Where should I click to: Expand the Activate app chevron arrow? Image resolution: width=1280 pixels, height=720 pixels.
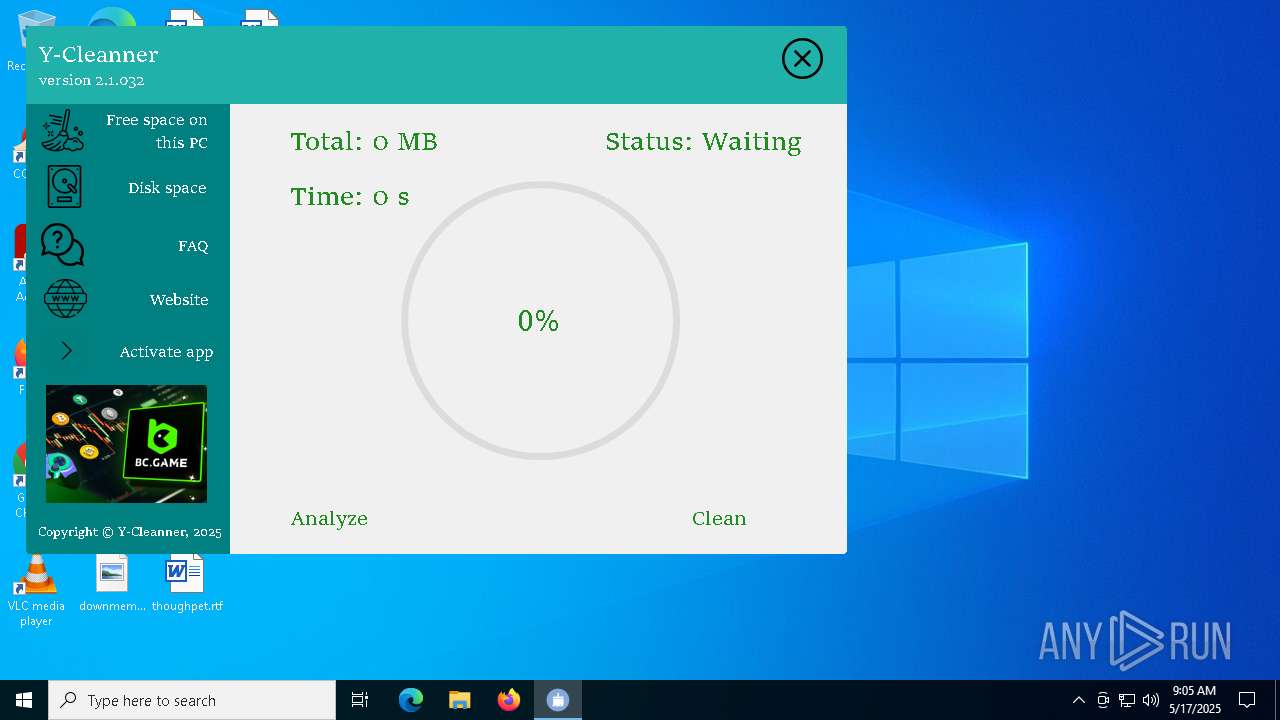click(x=67, y=351)
